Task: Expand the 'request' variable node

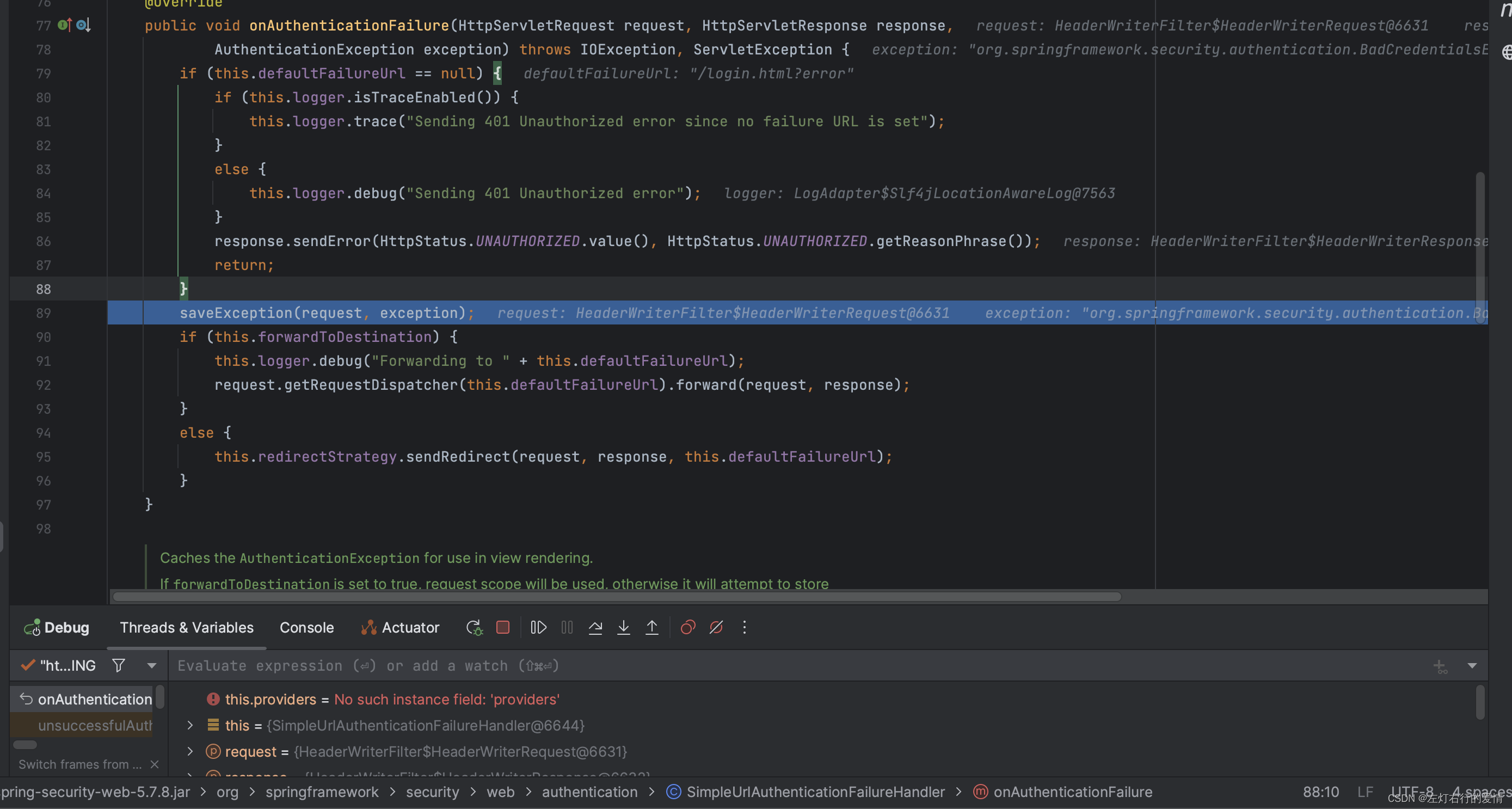Action: click(x=190, y=751)
